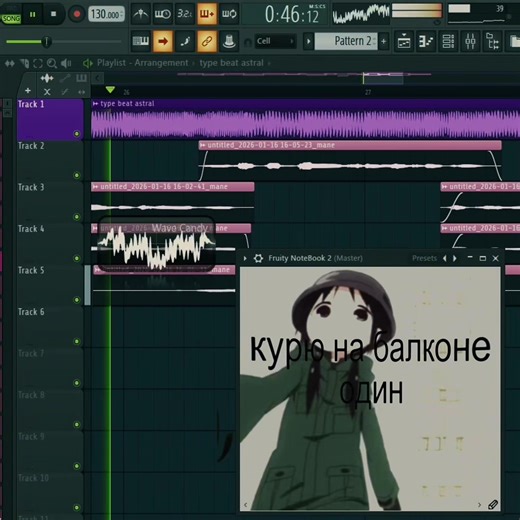Open the Mixer view icon
Image resolution: width=520 pixels, height=520 pixels.
[x=470, y=42]
